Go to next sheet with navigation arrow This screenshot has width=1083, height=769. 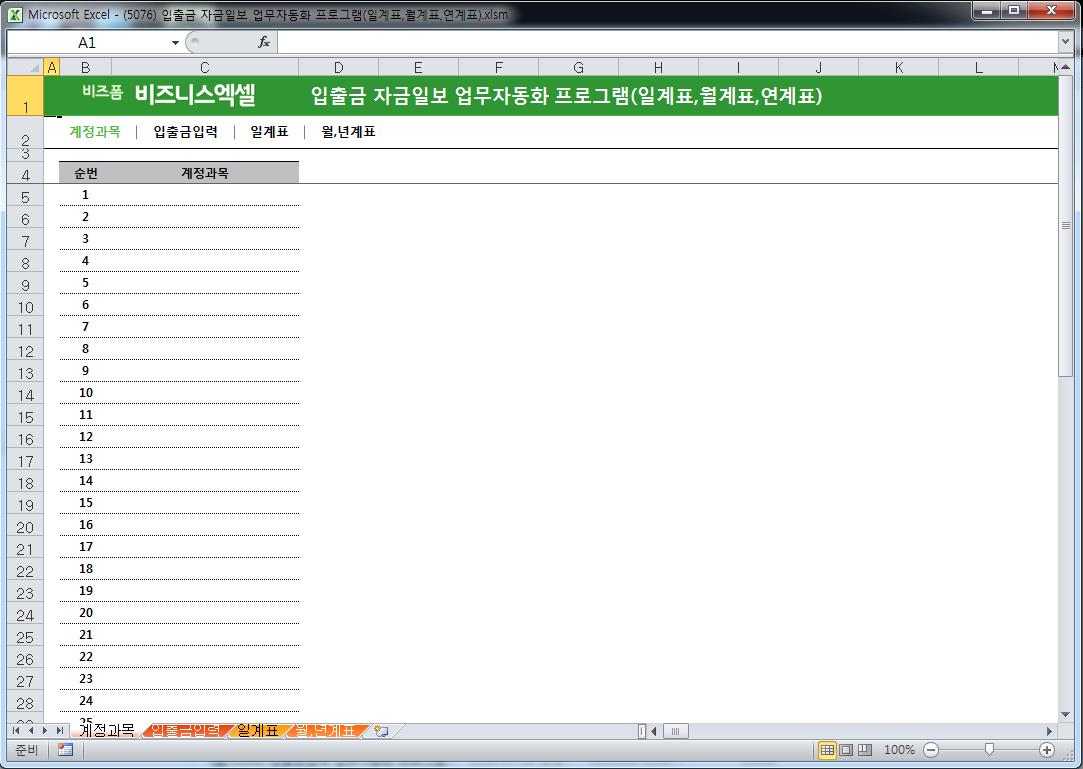[x=45, y=730]
